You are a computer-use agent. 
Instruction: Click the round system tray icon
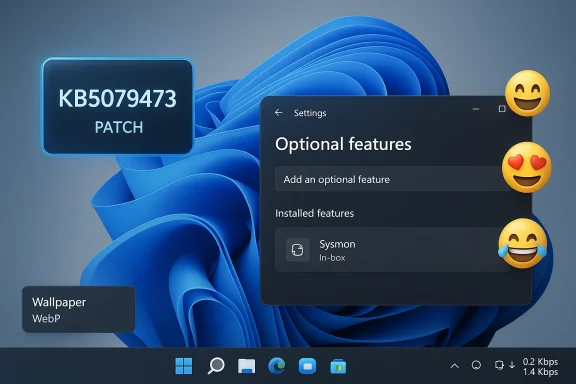(x=476, y=365)
